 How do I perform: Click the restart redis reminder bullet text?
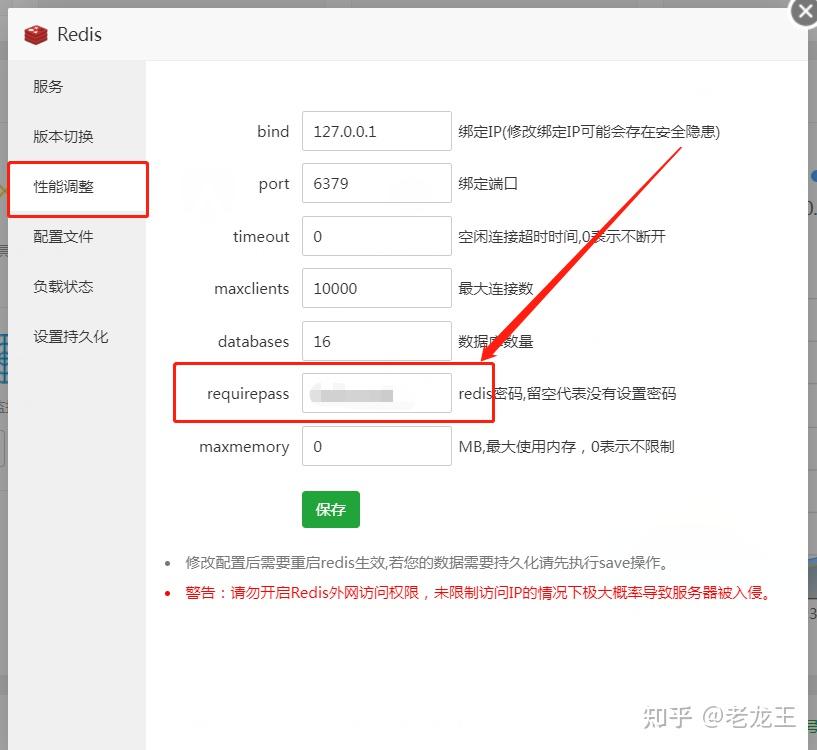420,562
